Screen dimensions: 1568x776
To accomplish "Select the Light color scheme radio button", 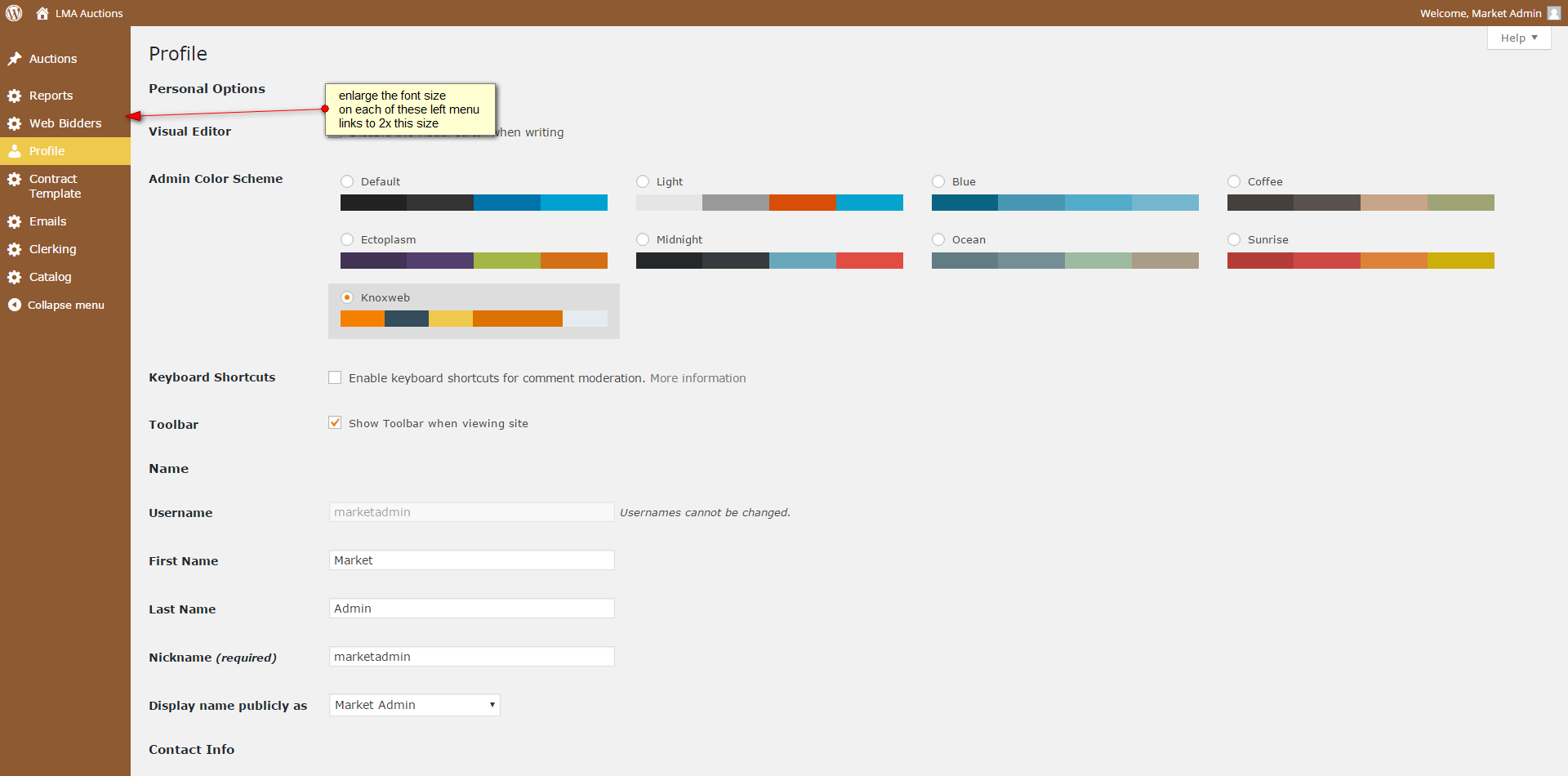I will (x=643, y=181).
